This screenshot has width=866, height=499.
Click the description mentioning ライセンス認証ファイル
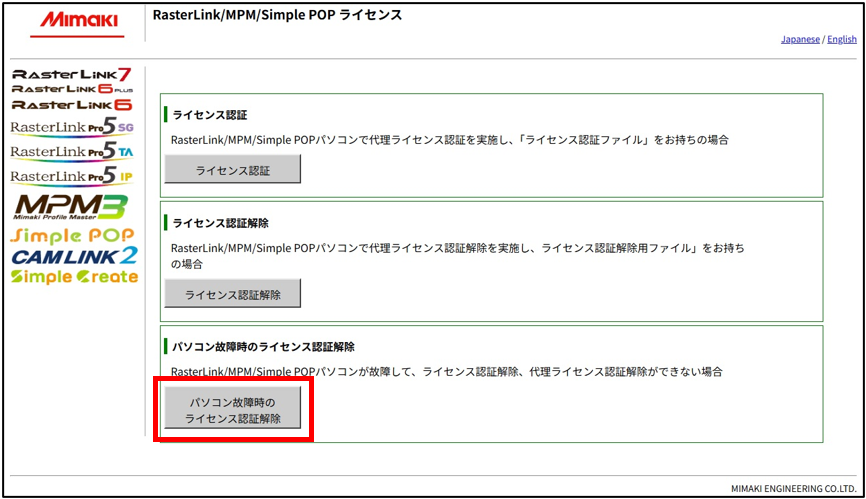pyautogui.click(x=450, y=140)
